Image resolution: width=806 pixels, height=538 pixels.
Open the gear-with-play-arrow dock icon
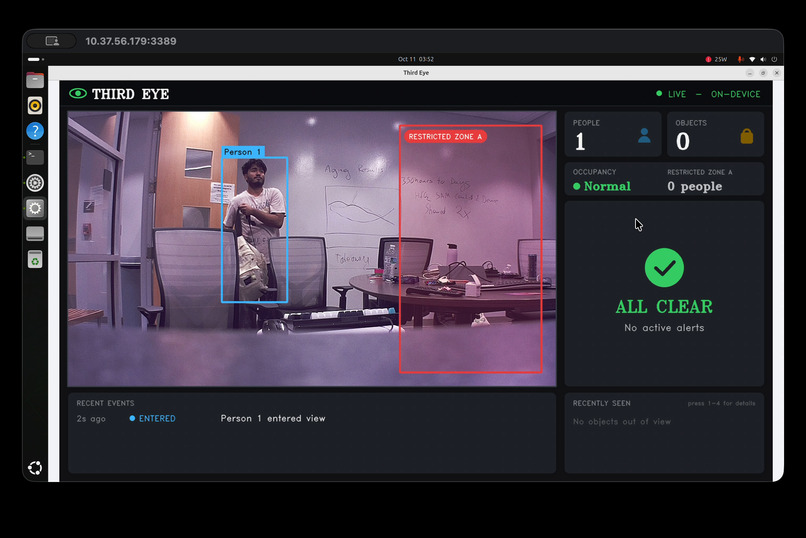click(x=35, y=182)
